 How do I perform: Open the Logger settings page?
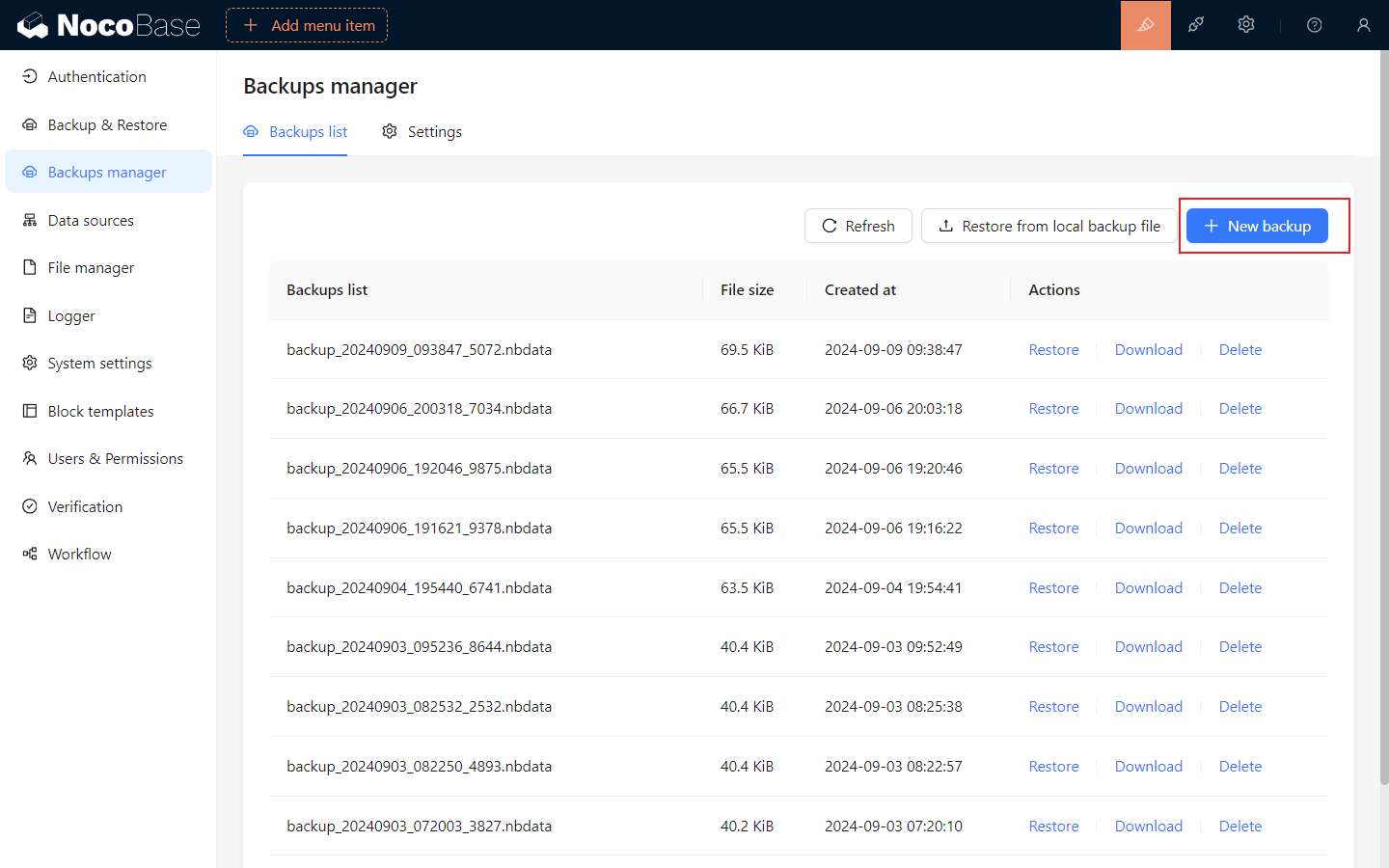(71, 315)
